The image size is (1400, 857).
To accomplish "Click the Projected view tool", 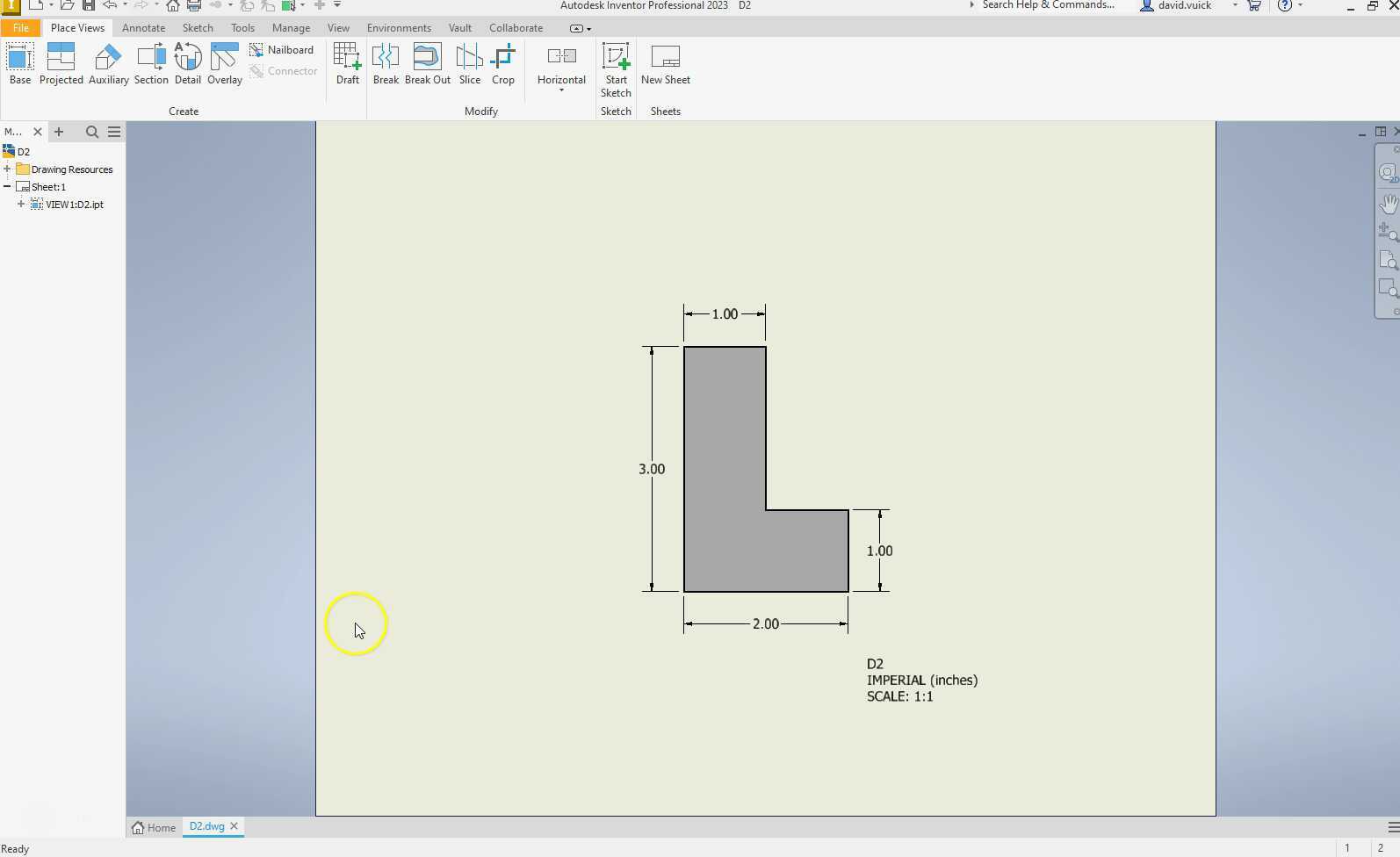I will pos(61,64).
